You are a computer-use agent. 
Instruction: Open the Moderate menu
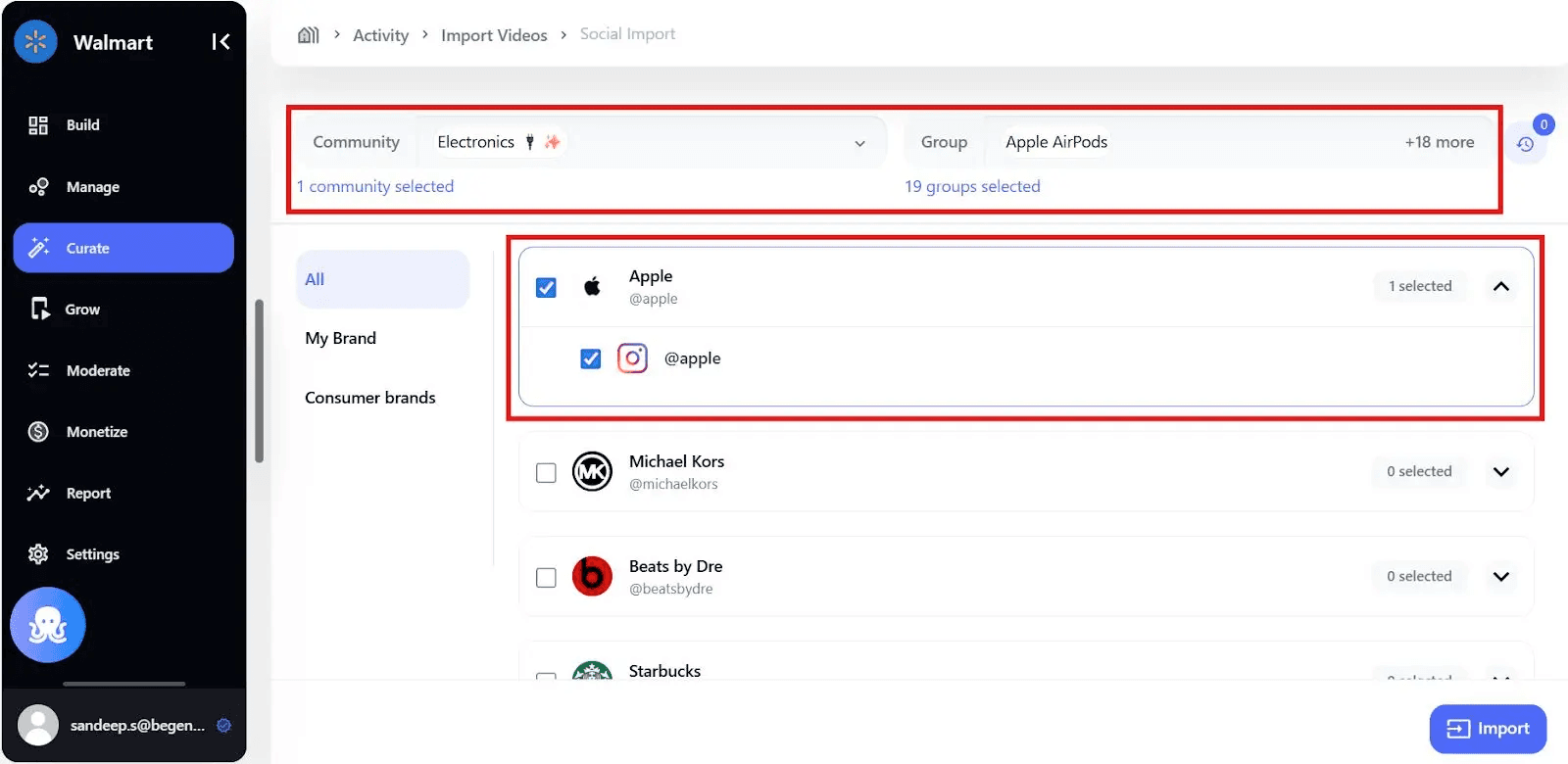coord(123,370)
